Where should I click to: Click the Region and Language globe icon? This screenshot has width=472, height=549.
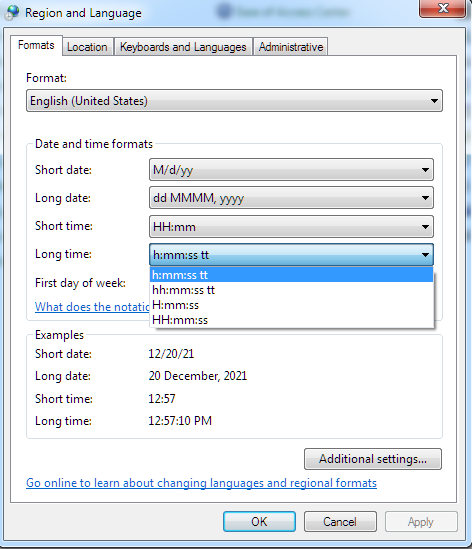tap(12, 13)
